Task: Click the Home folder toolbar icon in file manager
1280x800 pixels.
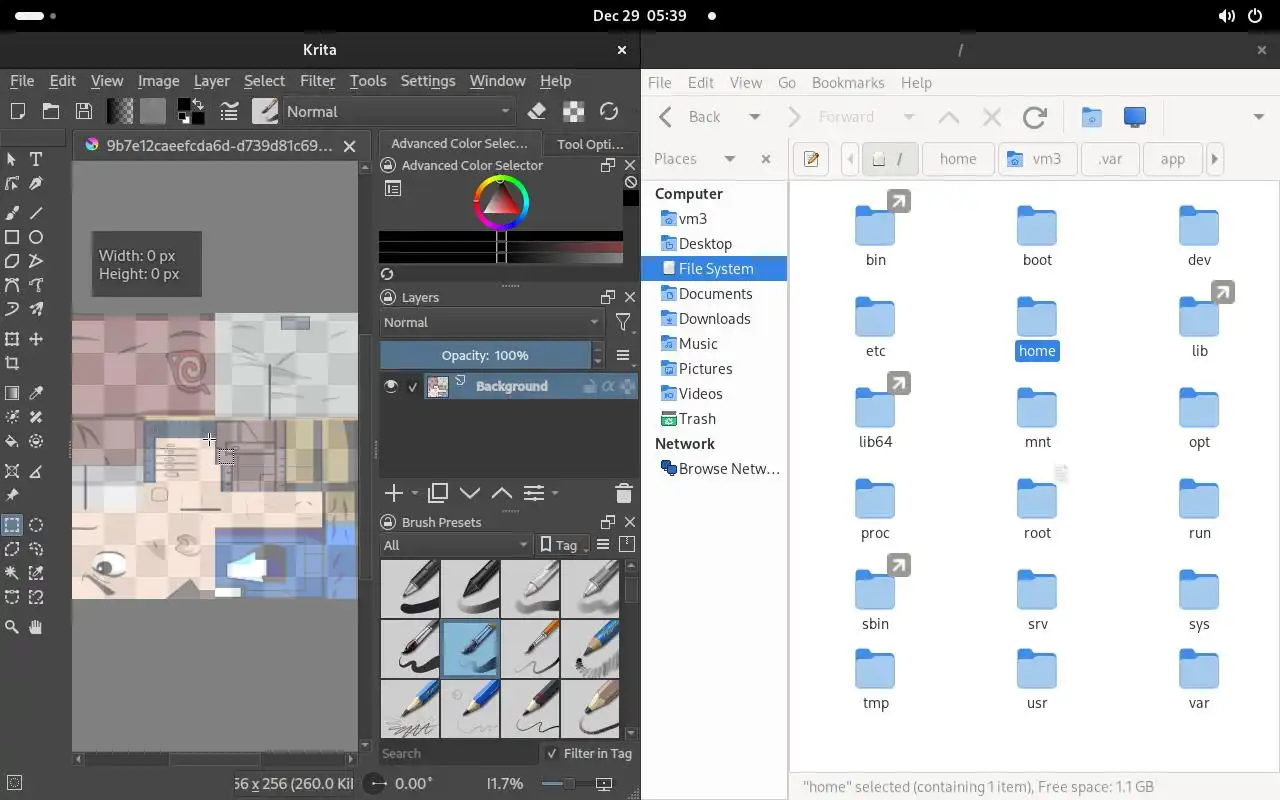Action: point(1091,117)
